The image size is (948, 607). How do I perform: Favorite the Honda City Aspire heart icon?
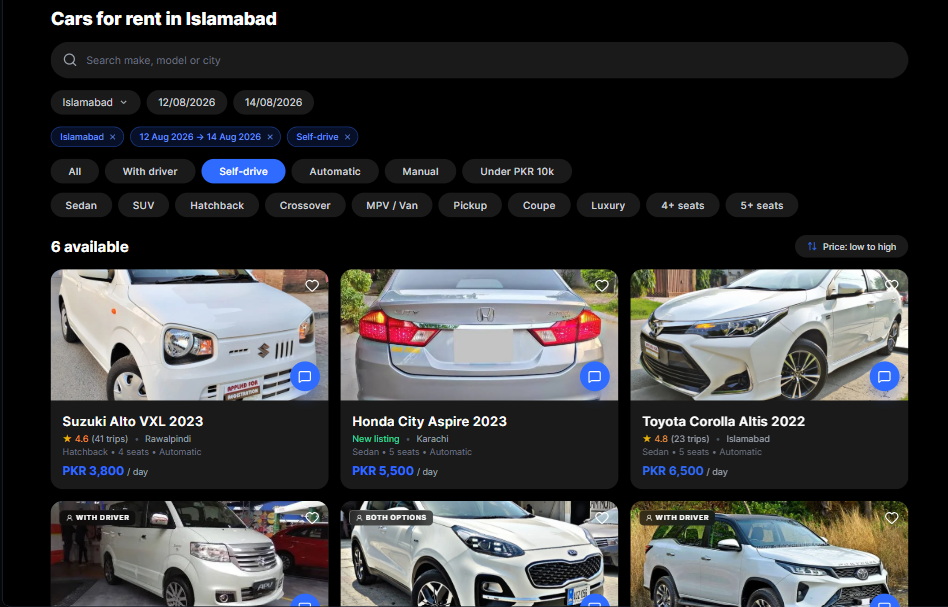click(602, 285)
